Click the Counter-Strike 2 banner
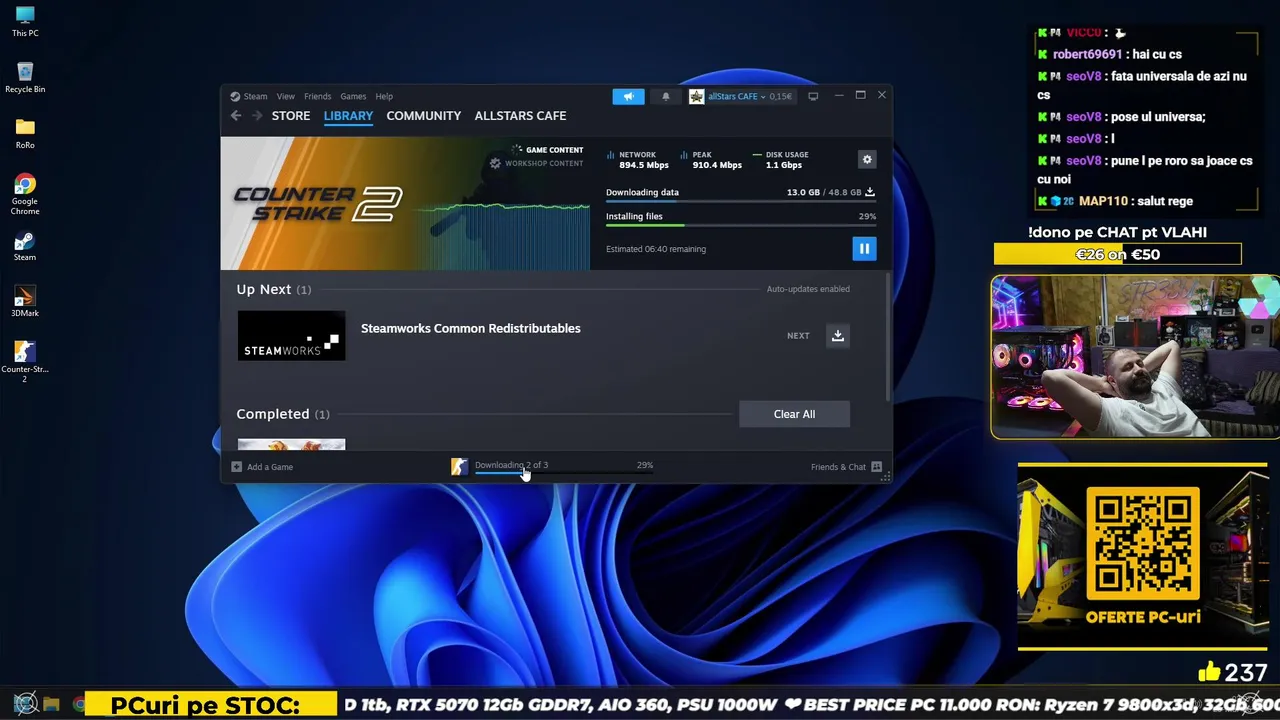1280x720 pixels. [x=405, y=203]
